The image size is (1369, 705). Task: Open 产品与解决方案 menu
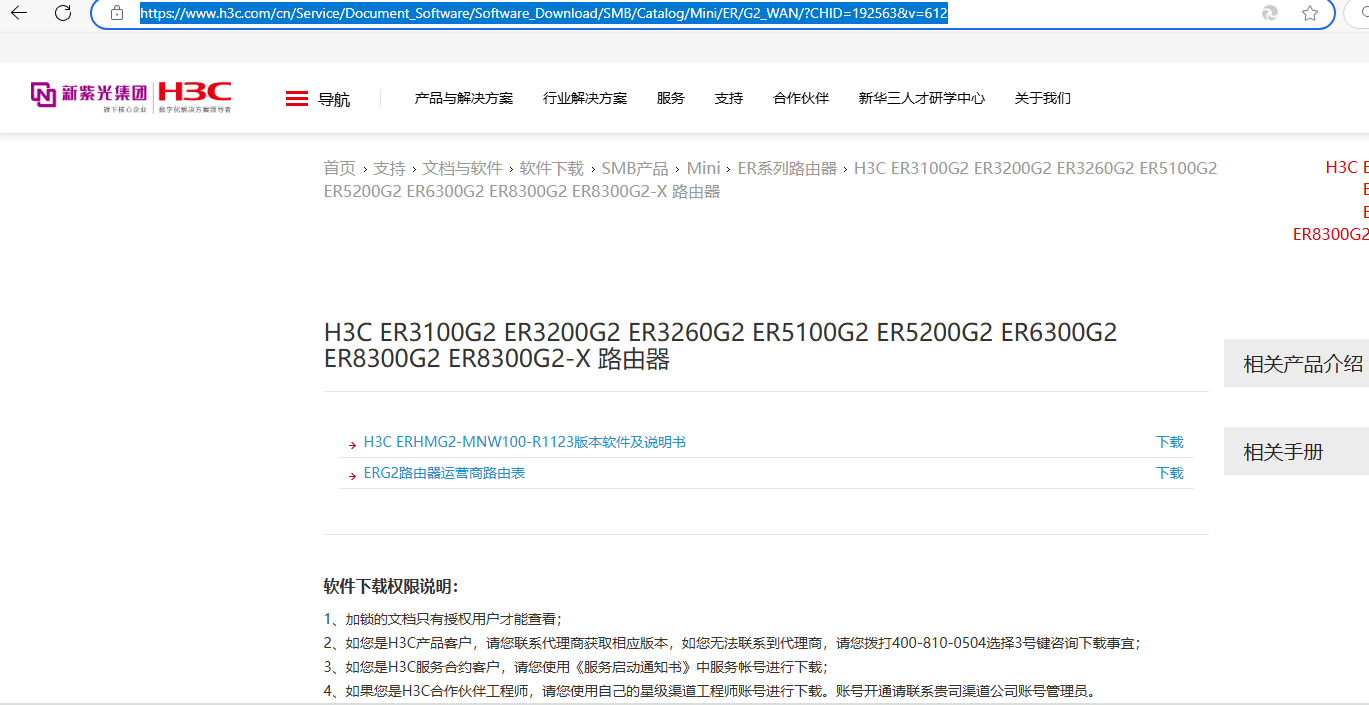pyautogui.click(x=464, y=98)
